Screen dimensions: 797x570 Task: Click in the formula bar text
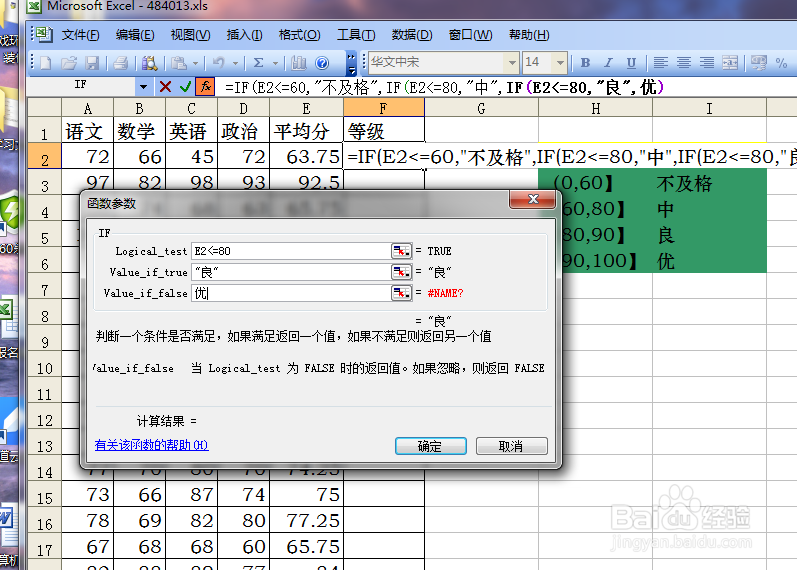coord(444,87)
